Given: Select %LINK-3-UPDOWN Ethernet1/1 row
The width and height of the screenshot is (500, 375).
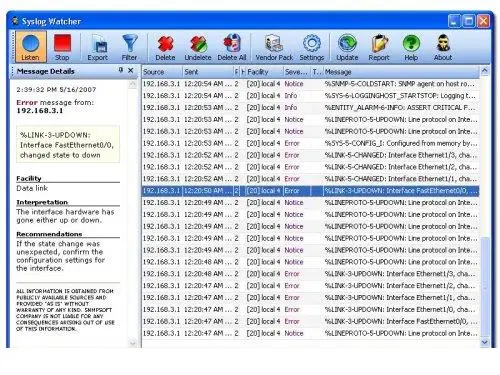Looking at the screenshot, I should [310, 298].
